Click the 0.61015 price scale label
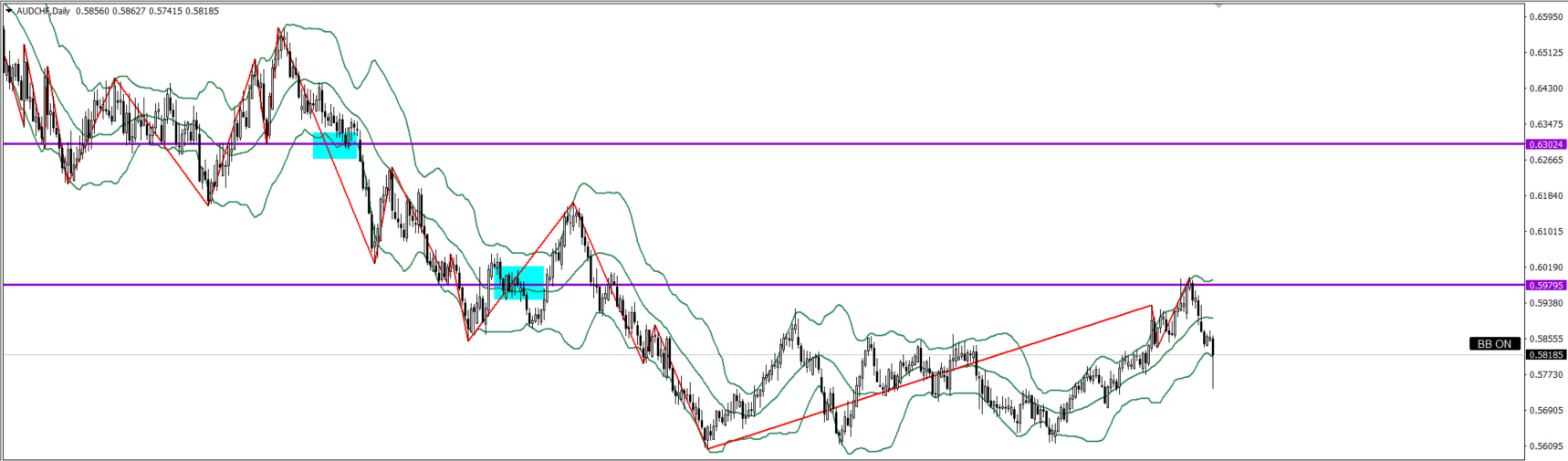The image size is (1568, 461). point(1546,232)
